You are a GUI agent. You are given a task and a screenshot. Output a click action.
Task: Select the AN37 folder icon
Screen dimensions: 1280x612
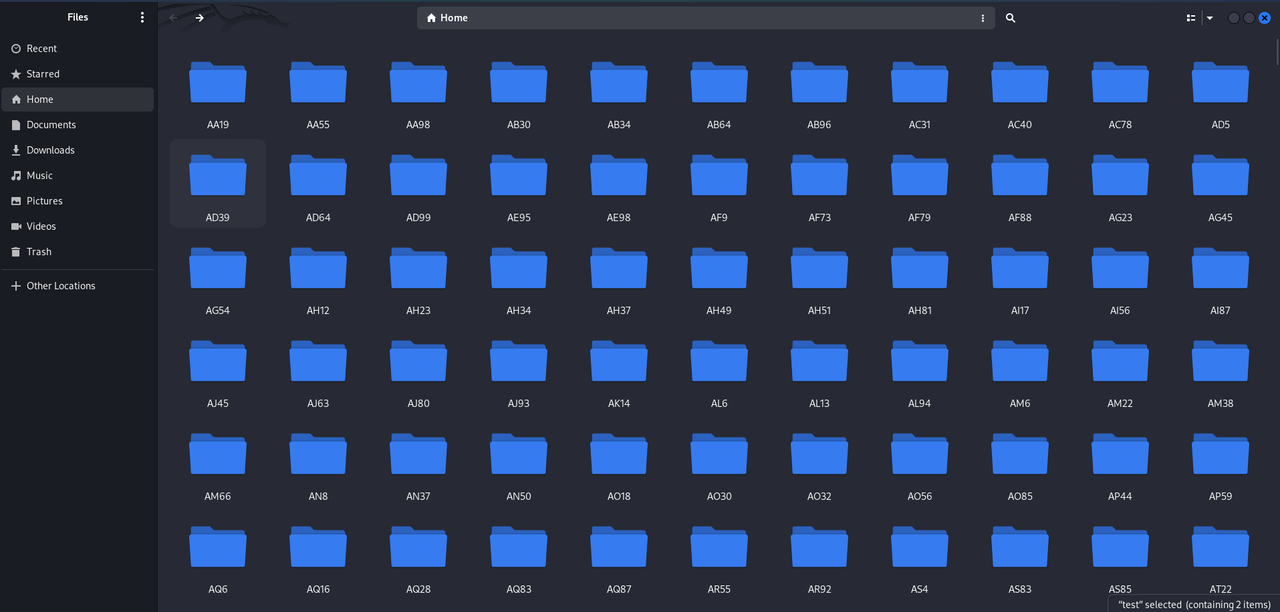click(418, 454)
